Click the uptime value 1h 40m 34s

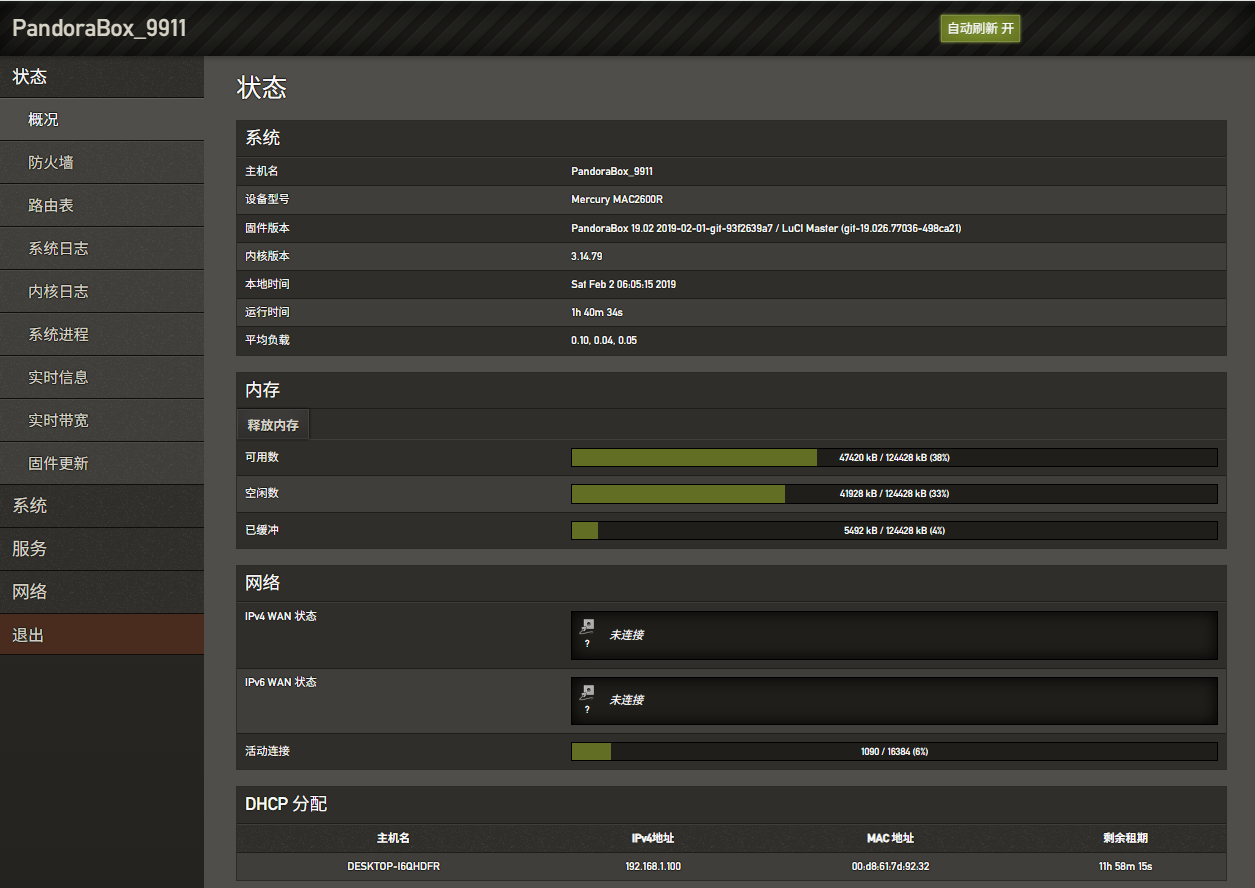597,312
